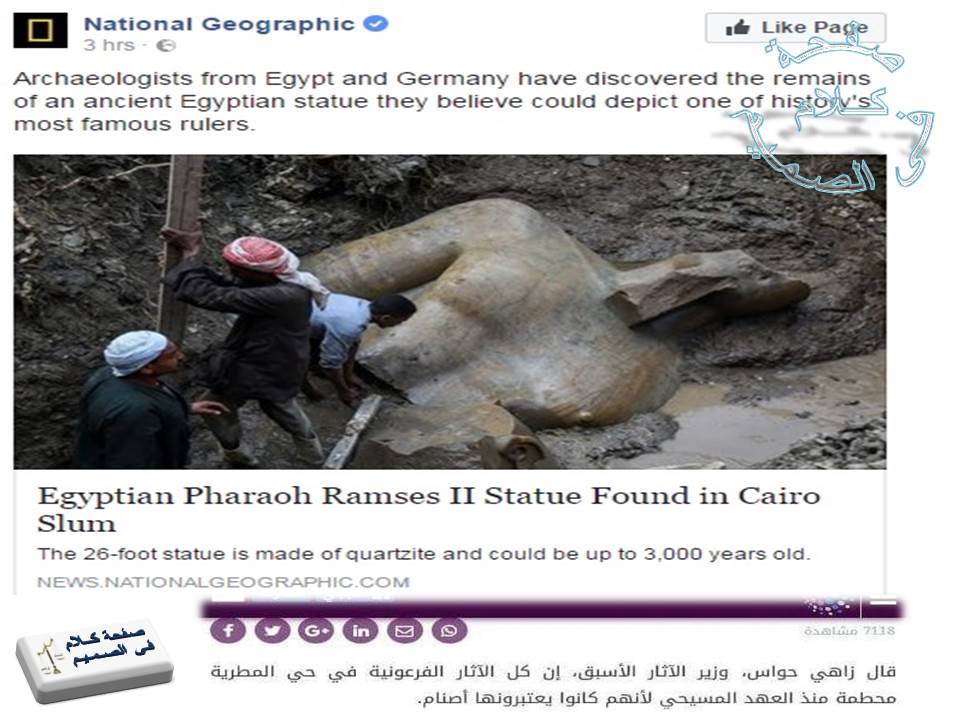Click the 3 hrs timestamp
Viewport: 960px width, 720px height.
click(x=109, y=45)
